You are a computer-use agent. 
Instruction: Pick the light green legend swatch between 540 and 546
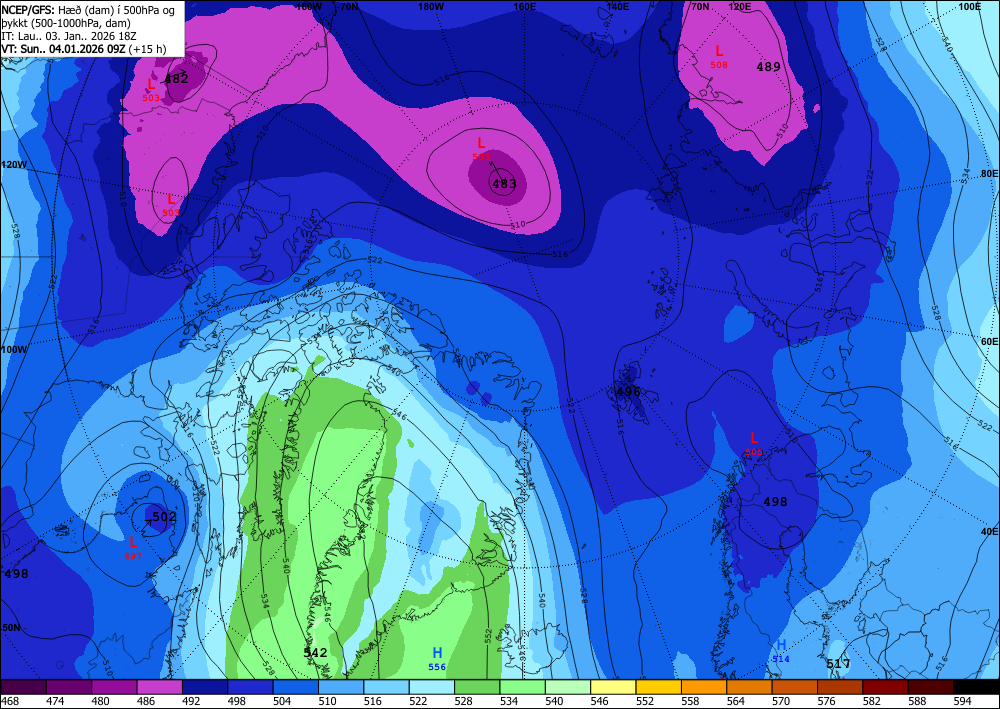(568, 687)
